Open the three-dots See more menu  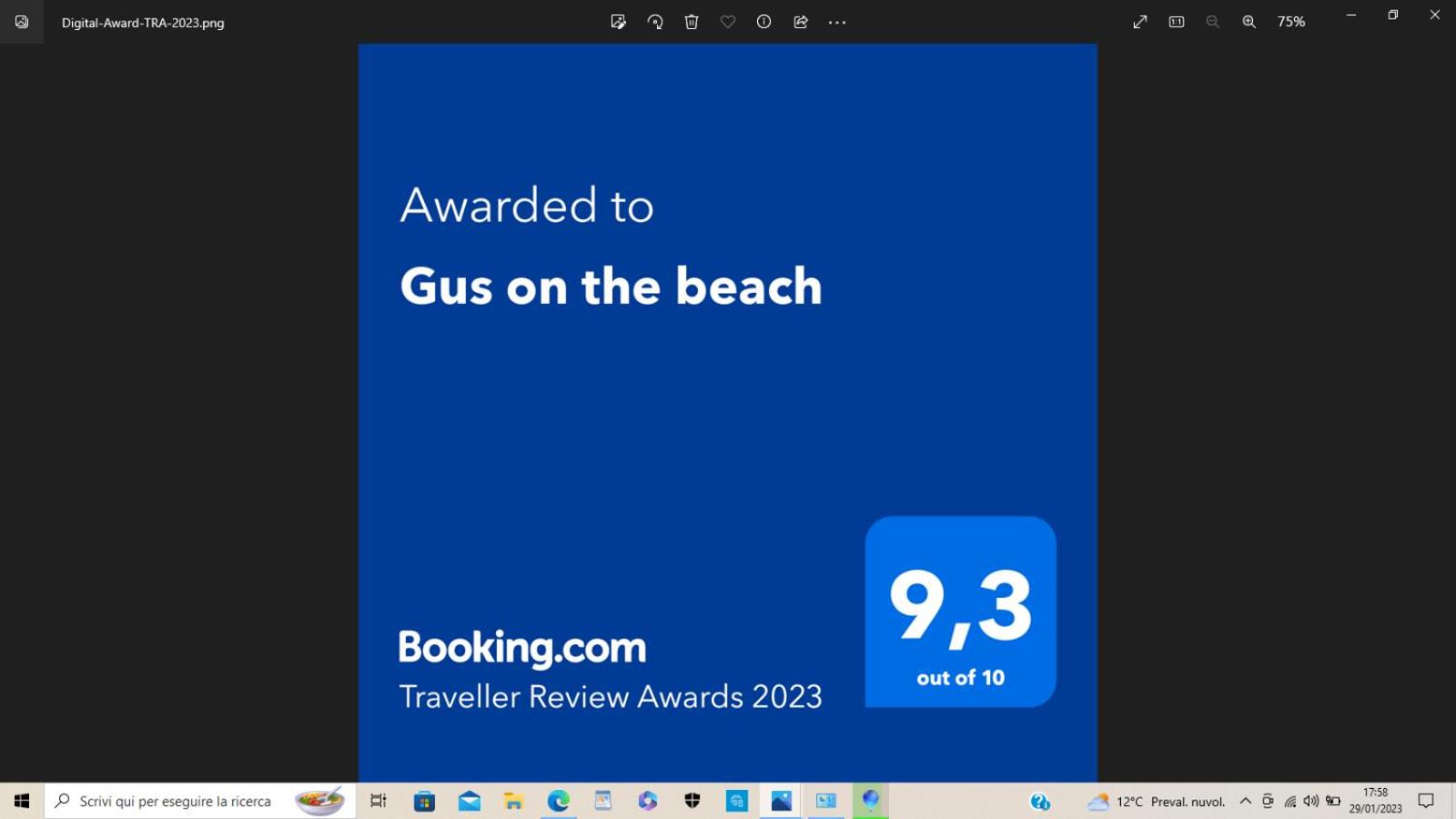pos(837,22)
